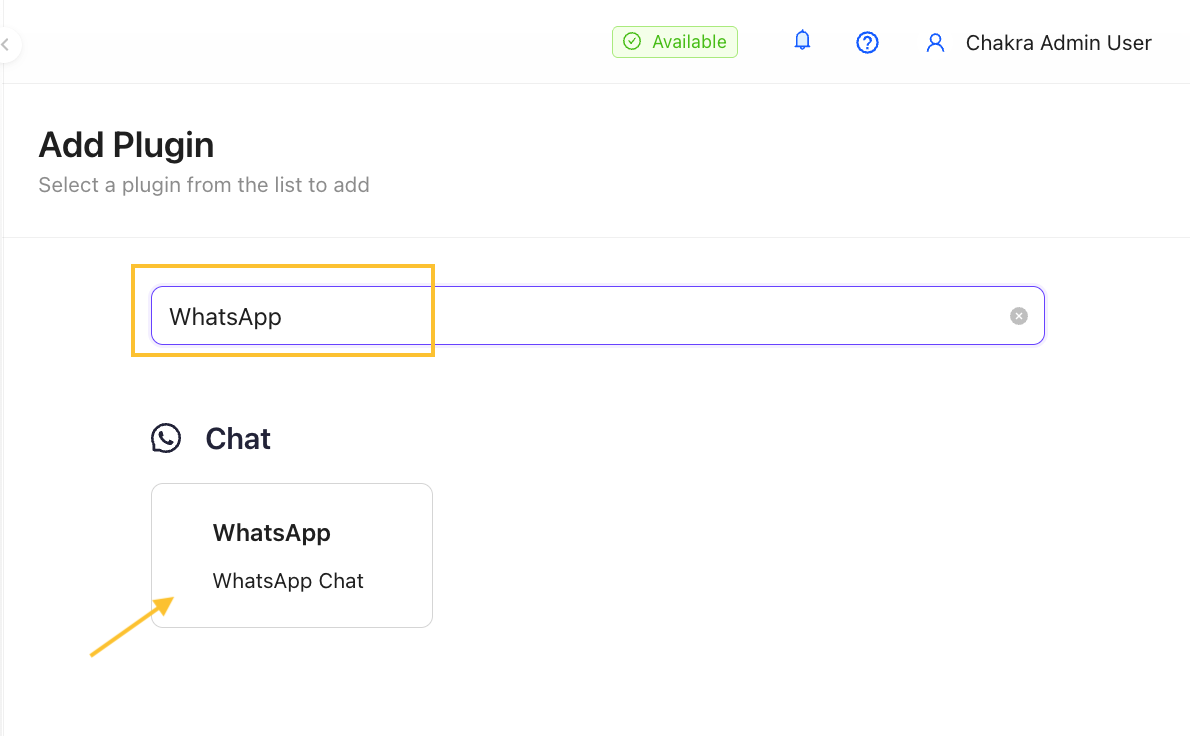Click the Available status badge
Image resolution: width=1190 pixels, height=736 pixels.
[675, 42]
